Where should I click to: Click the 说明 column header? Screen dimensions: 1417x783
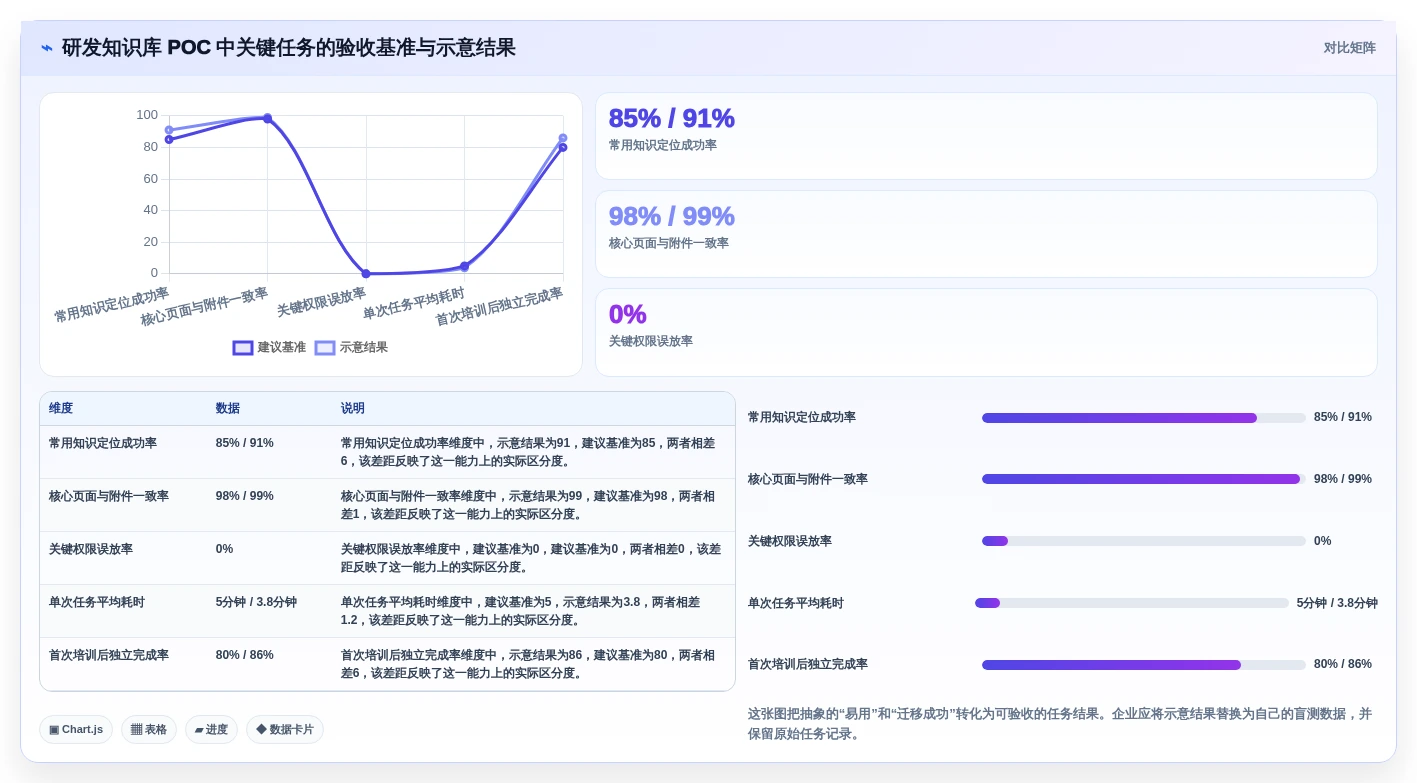(x=353, y=409)
